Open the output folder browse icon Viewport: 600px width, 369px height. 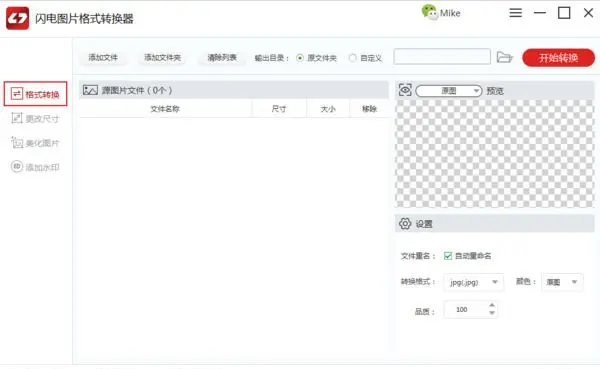tap(504, 57)
